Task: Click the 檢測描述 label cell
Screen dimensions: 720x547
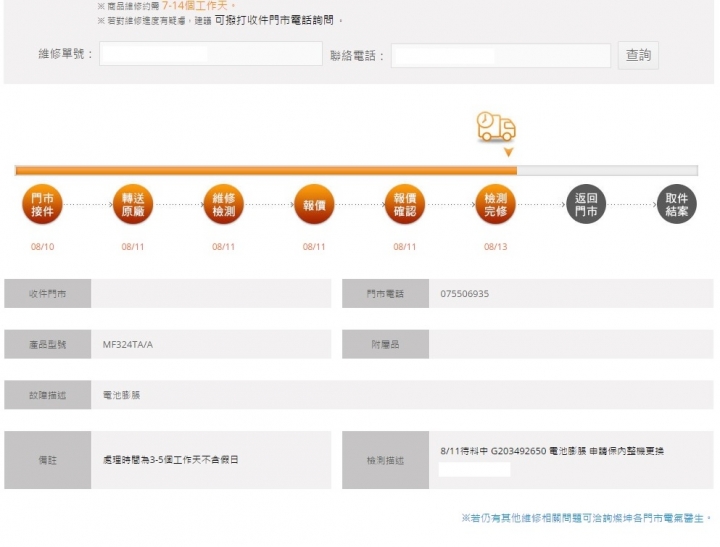Action: click(385, 460)
